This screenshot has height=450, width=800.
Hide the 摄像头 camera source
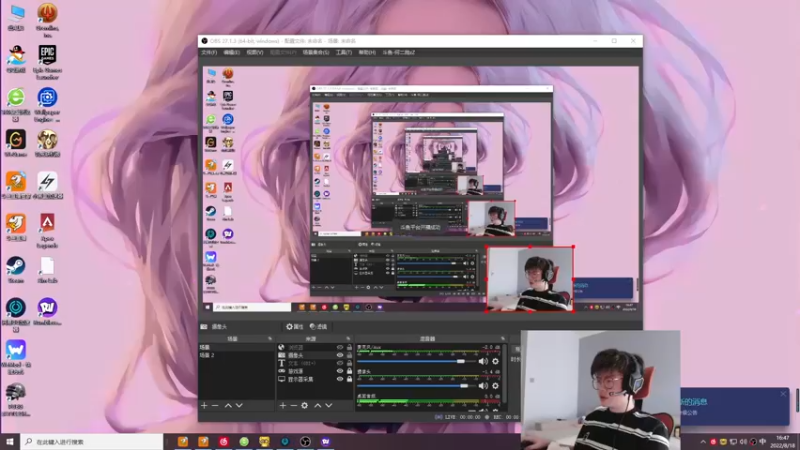click(x=340, y=355)
